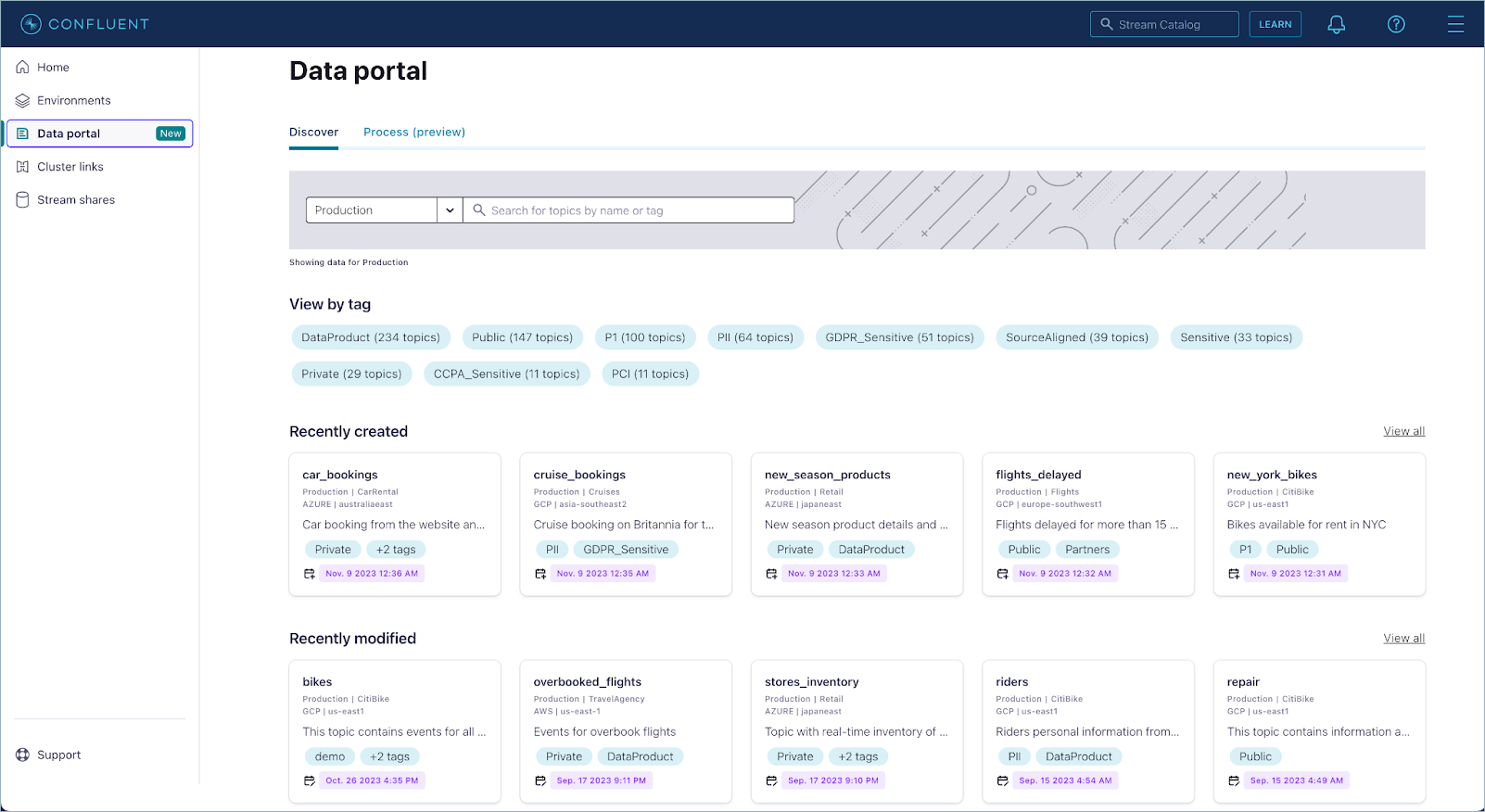Switch to the Process (preview) tab
The height and width of the screenshot is (812, 1485).
click(x=414, y=132)
